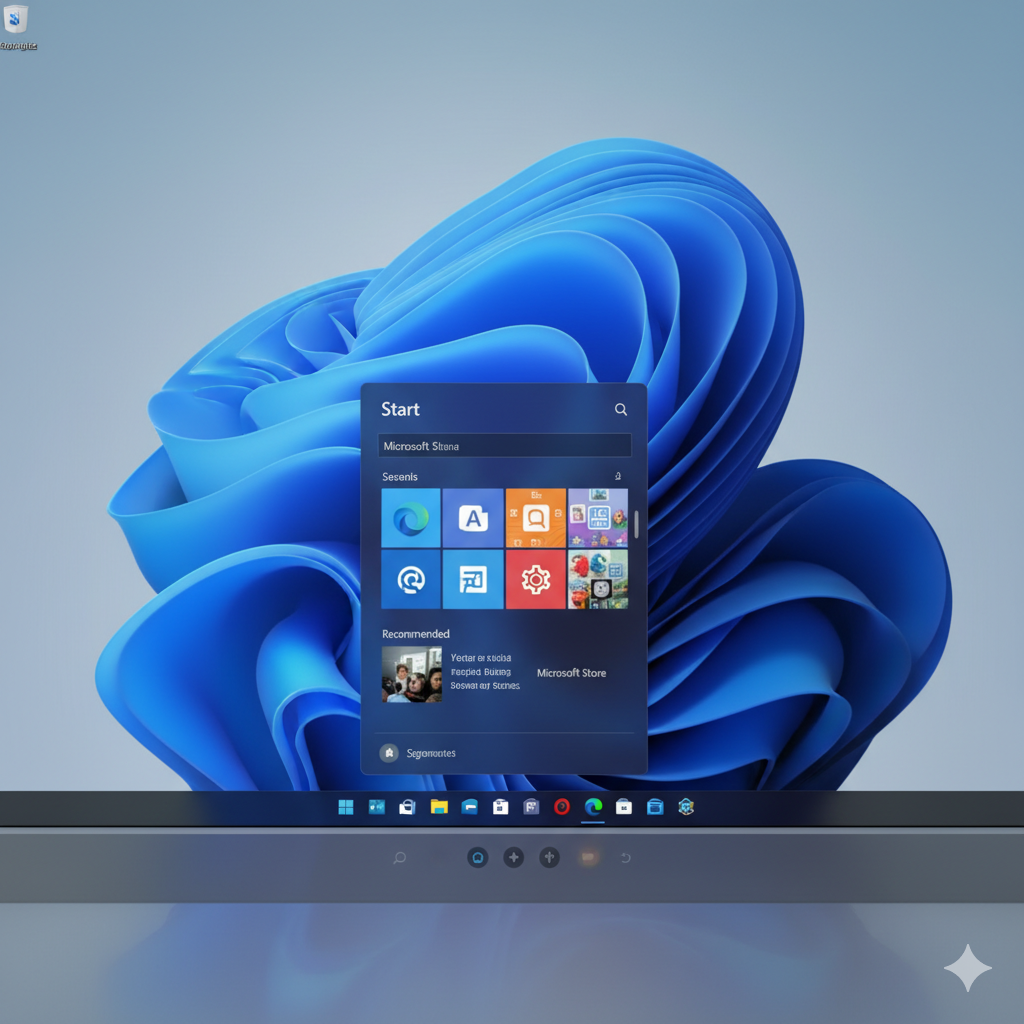
Task: Click the user account button at Start bottom
Action: (x=389, y=753)
